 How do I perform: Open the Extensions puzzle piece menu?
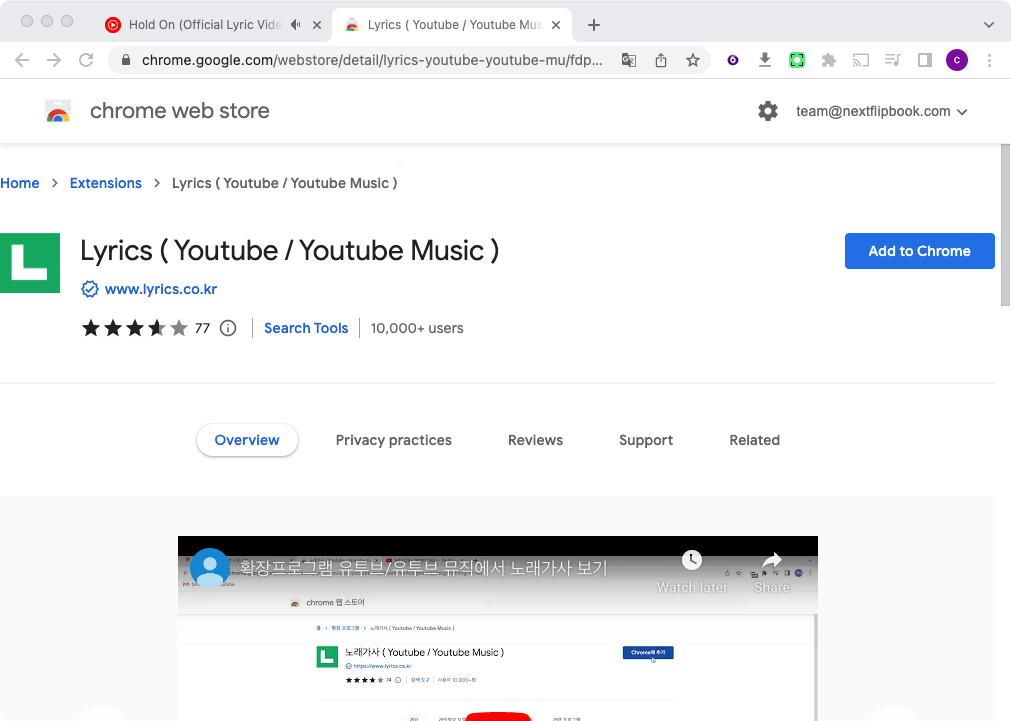828,60
